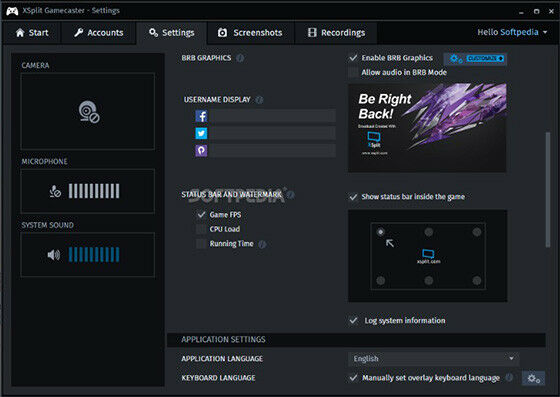
Task: Adjust the microphone volume level bar
Action: coord(94,191)
